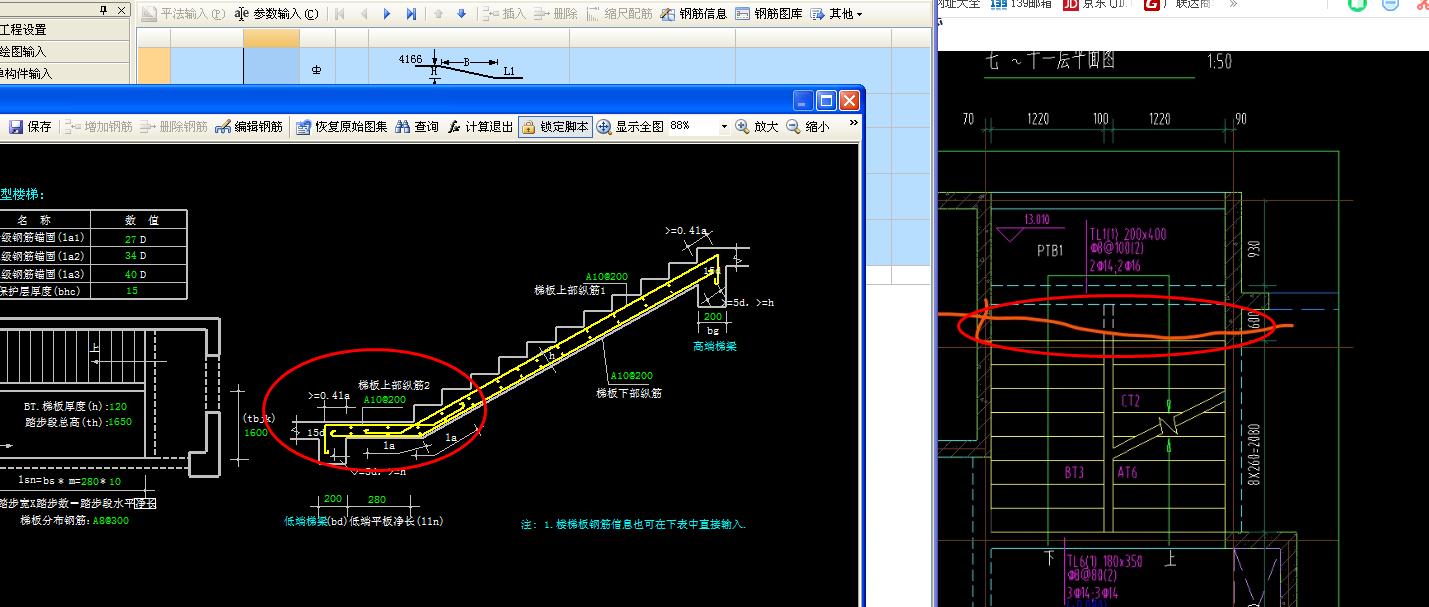The width and height of the screenshot is (1429, 607).
Task: Open the 139邮箱 browser bookmark
Action: point(1021,4)
